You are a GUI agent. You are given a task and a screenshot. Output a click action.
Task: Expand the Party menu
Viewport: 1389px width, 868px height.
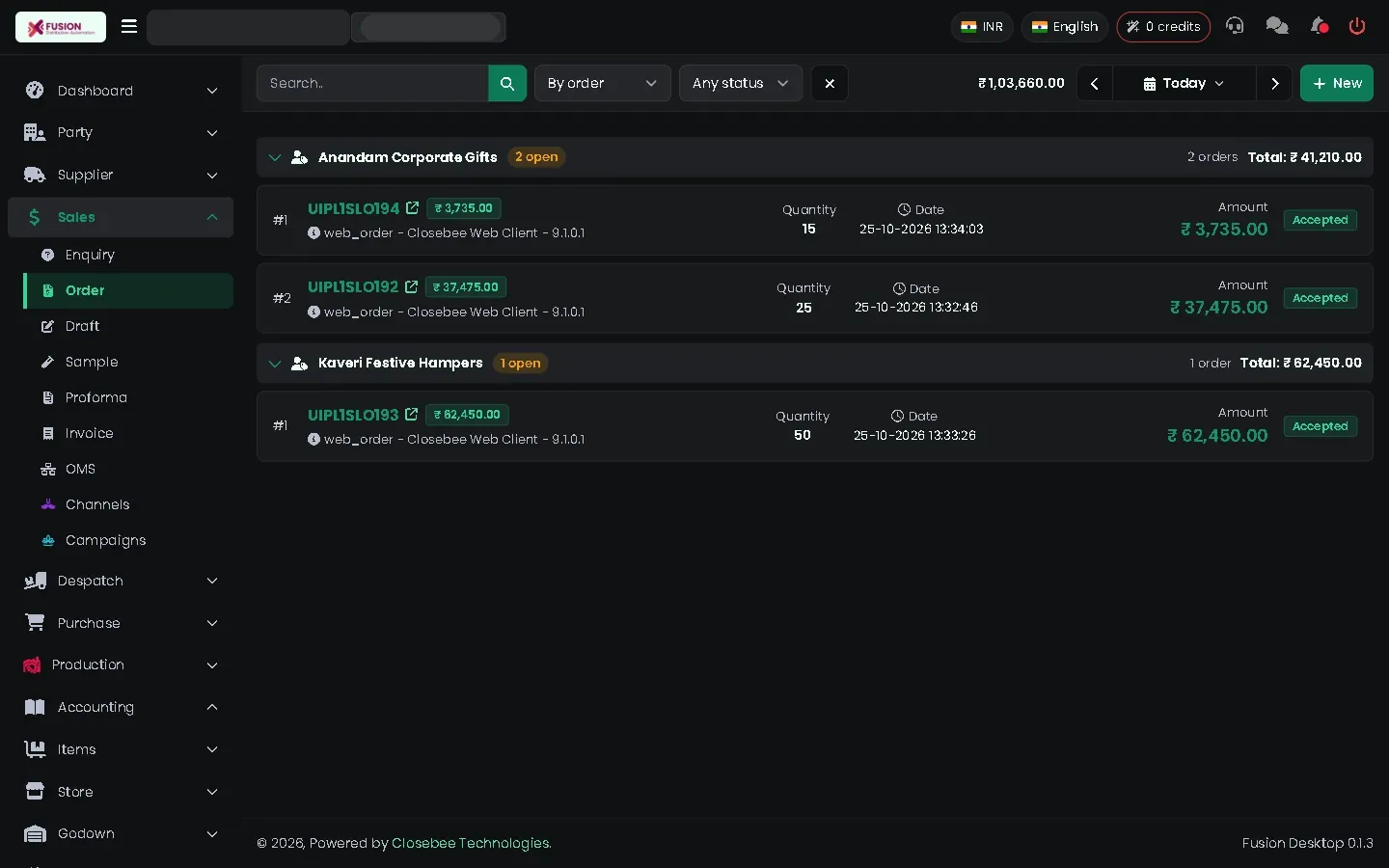pos(121,132)
